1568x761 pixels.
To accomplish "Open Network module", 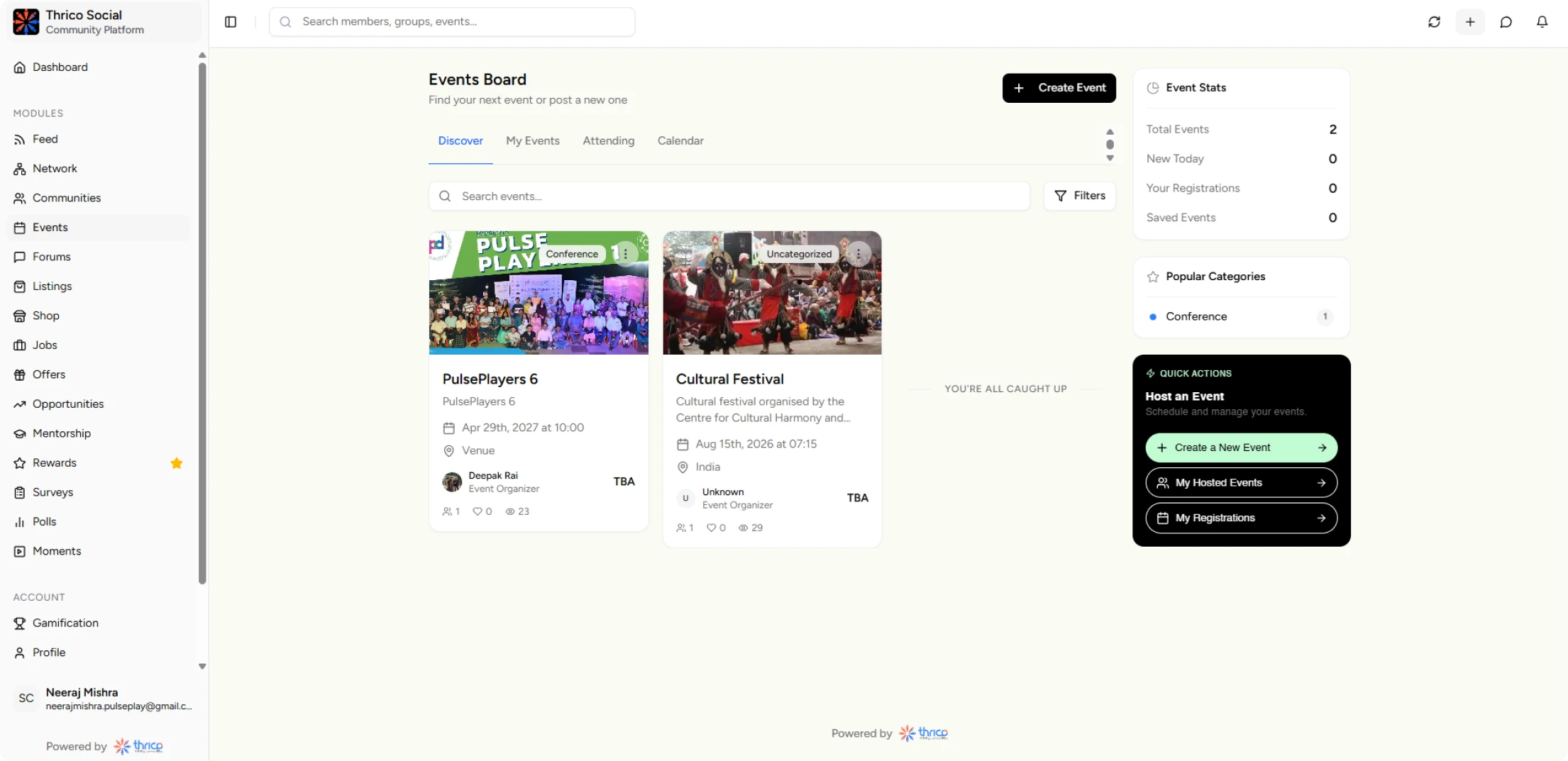I will [x=99, y=169].
